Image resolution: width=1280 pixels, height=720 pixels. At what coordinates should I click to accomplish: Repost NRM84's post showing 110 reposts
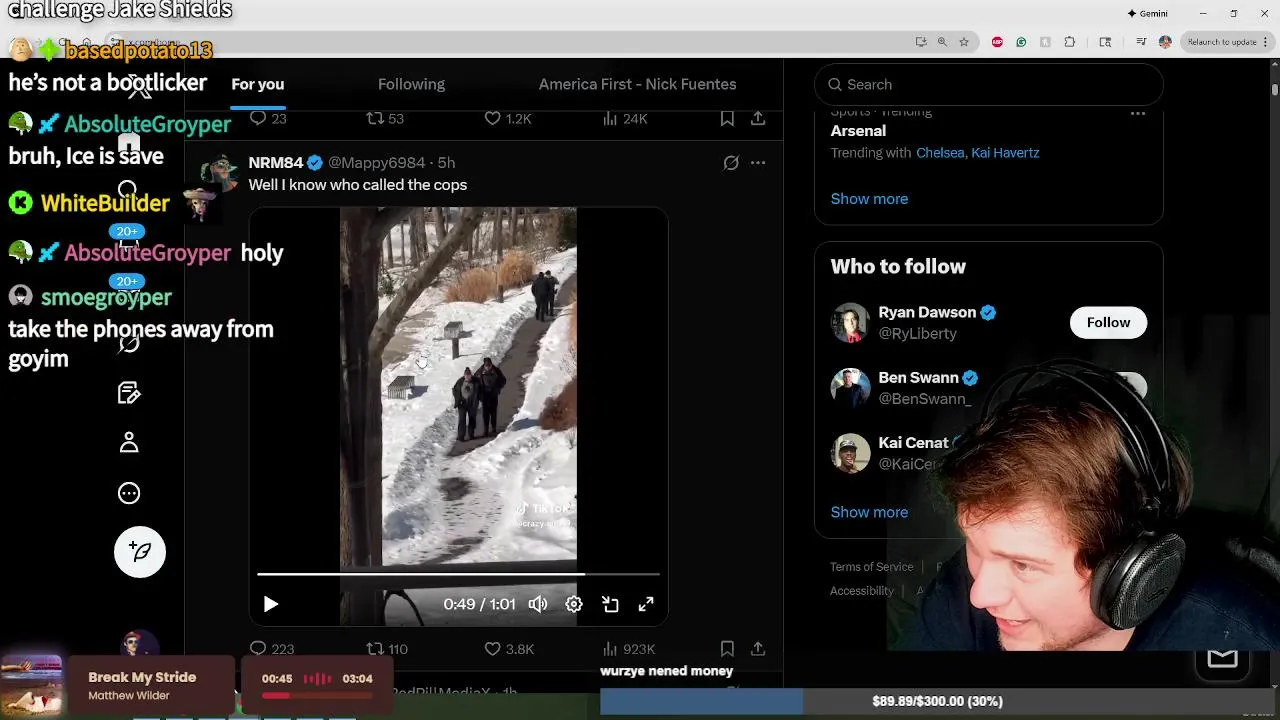tap(387, 649)
